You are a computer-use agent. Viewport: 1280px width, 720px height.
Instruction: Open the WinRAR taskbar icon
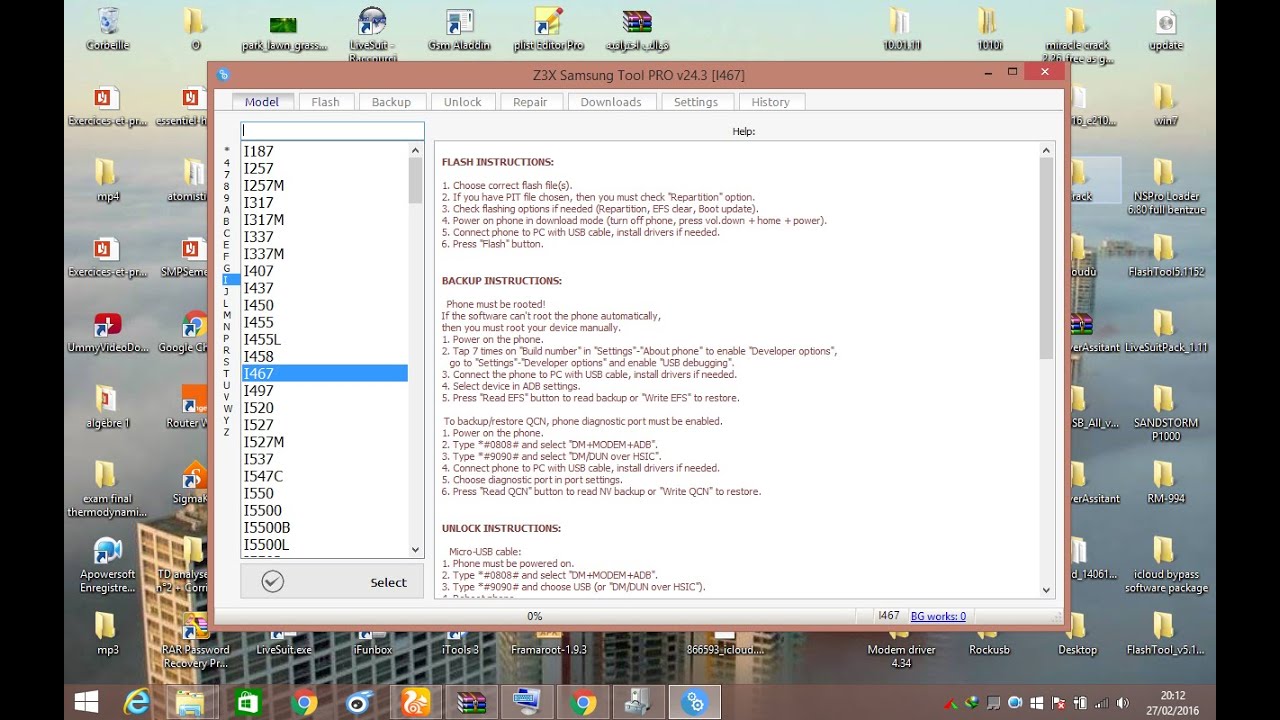click(x=471, y=702)
